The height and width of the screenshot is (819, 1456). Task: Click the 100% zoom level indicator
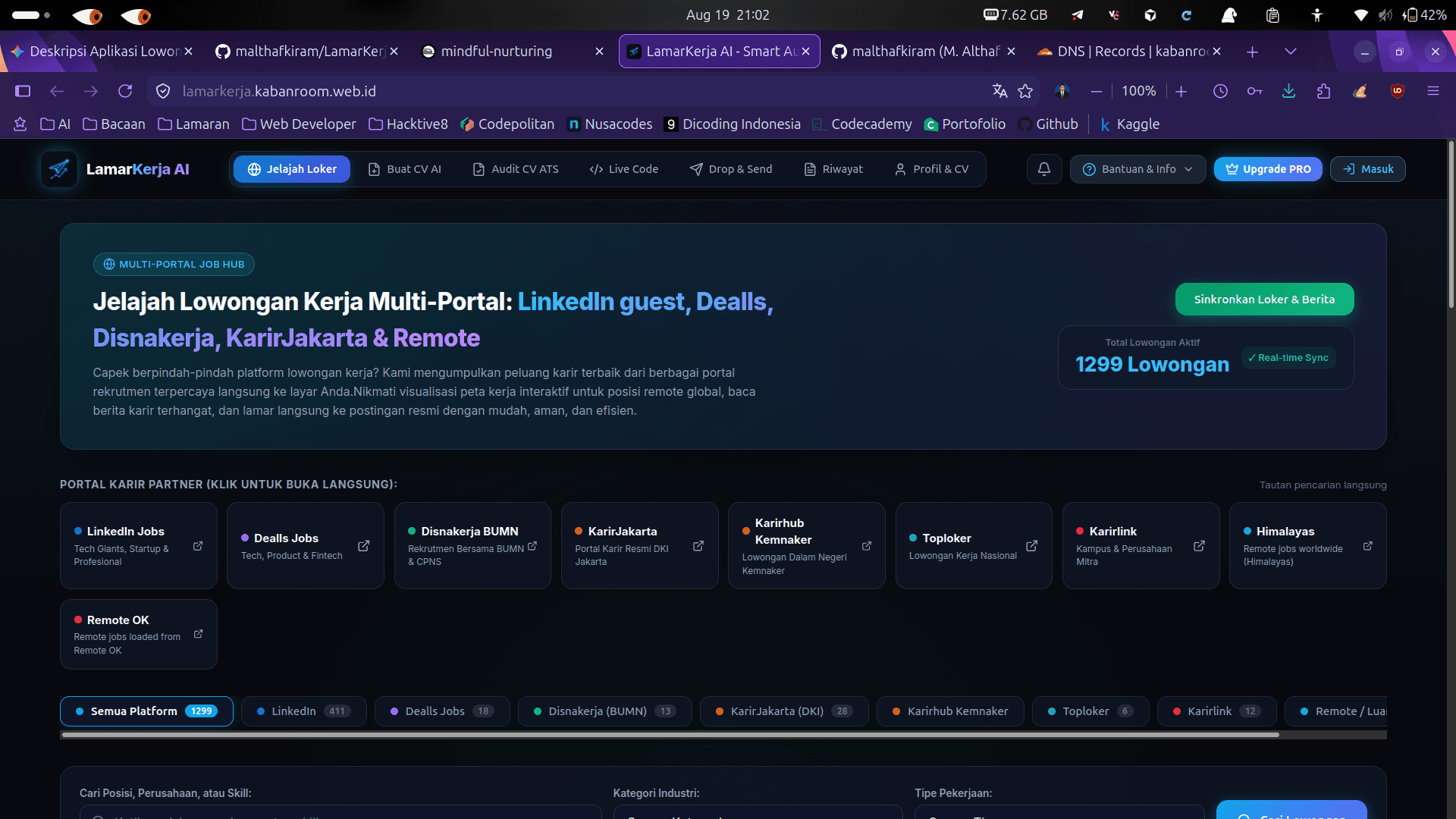(1139, 91)
